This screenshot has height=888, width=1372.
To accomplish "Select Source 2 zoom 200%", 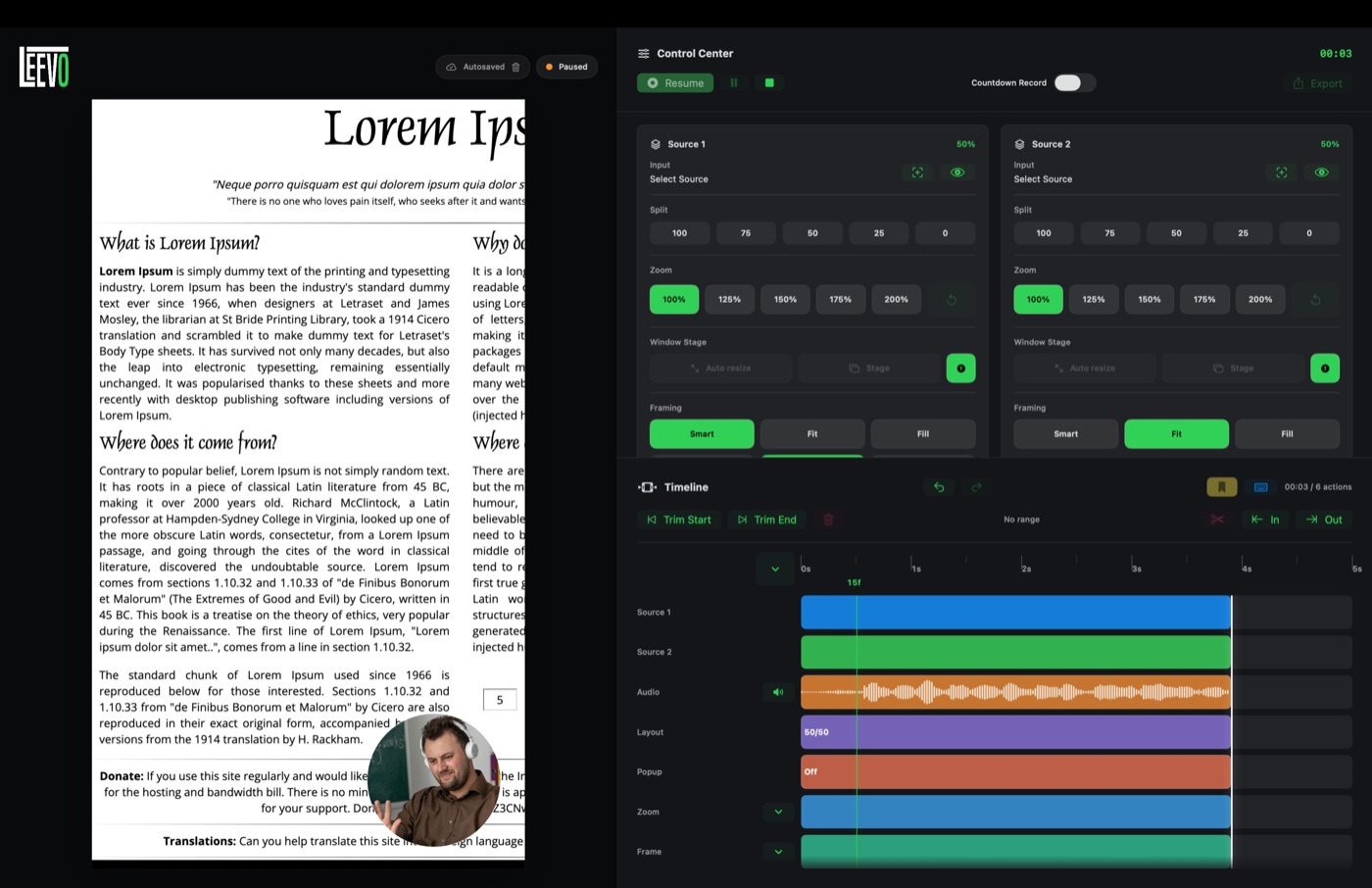I will pyautogui.click(x=1260, y=300).
